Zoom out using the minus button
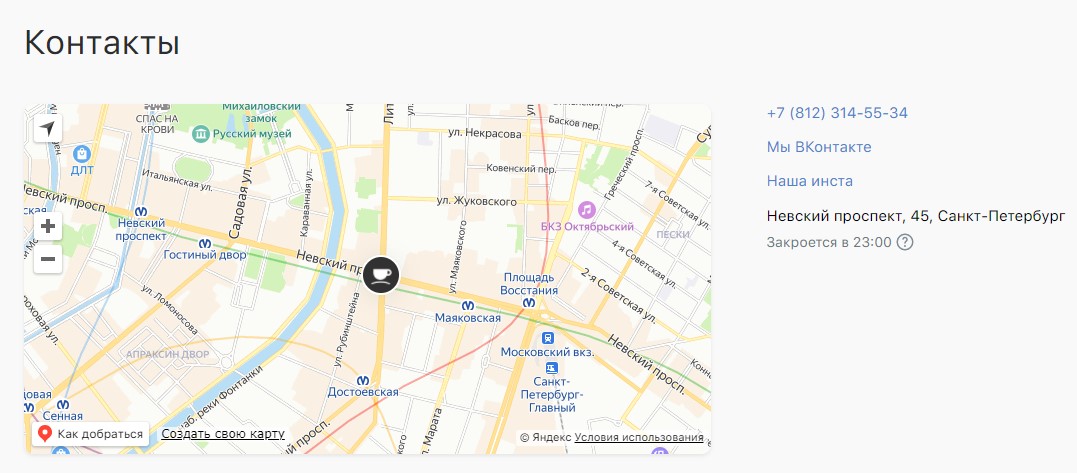The image size is (1077, 473). click(x=48, y=260)
